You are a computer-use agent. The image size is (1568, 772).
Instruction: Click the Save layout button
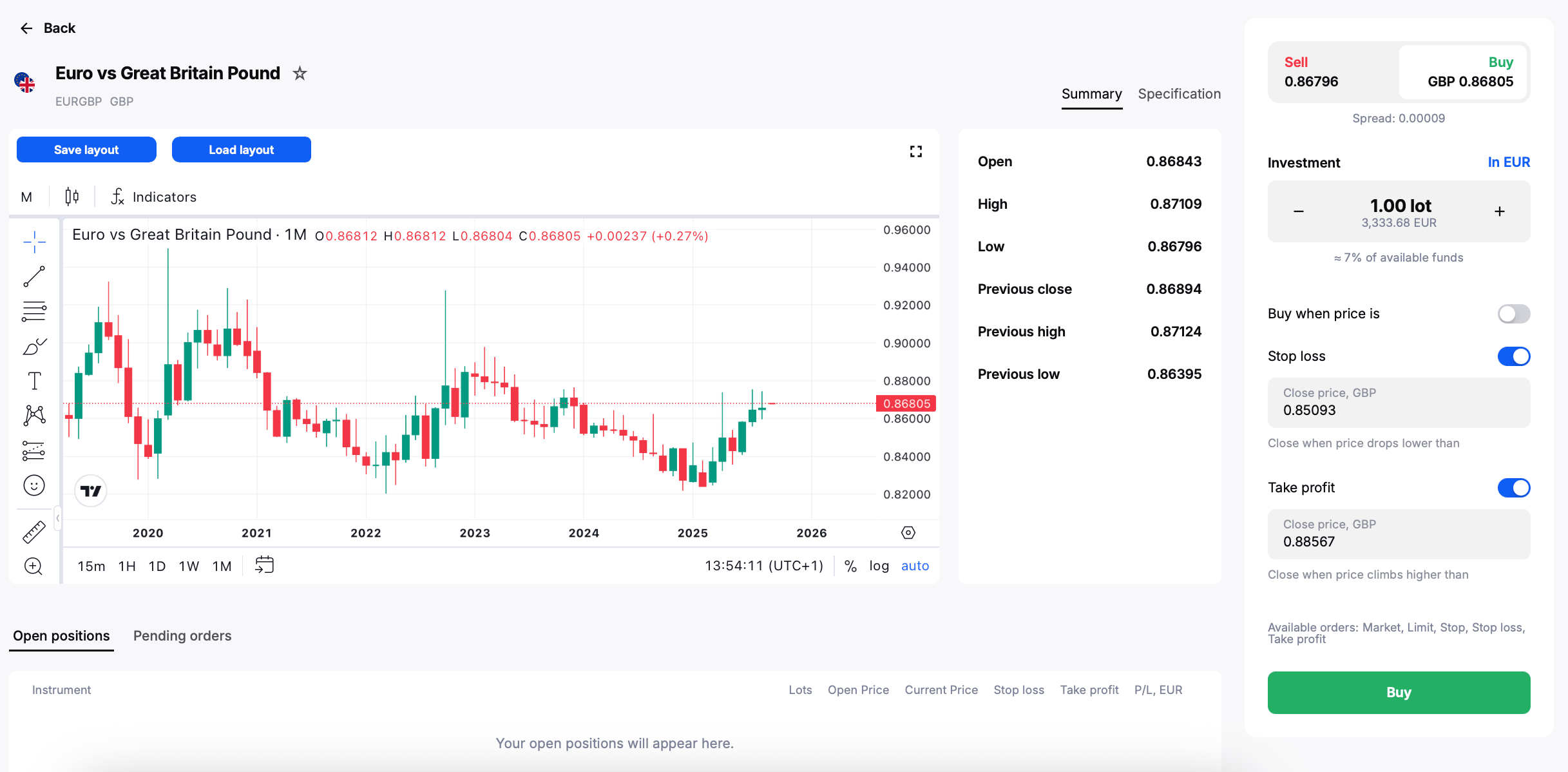tap(86, 150)
